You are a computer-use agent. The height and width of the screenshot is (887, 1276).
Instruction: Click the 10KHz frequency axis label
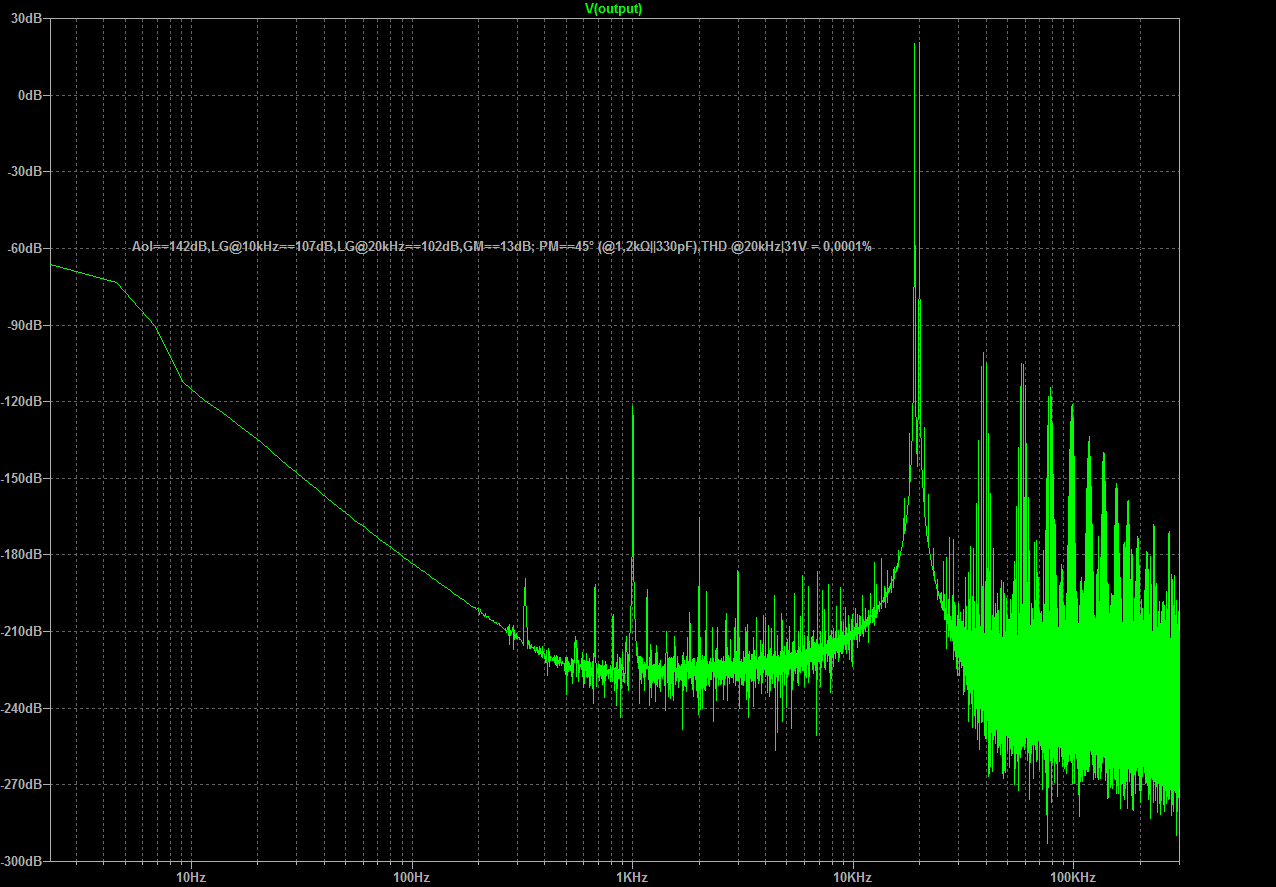[x=853, y=878]
